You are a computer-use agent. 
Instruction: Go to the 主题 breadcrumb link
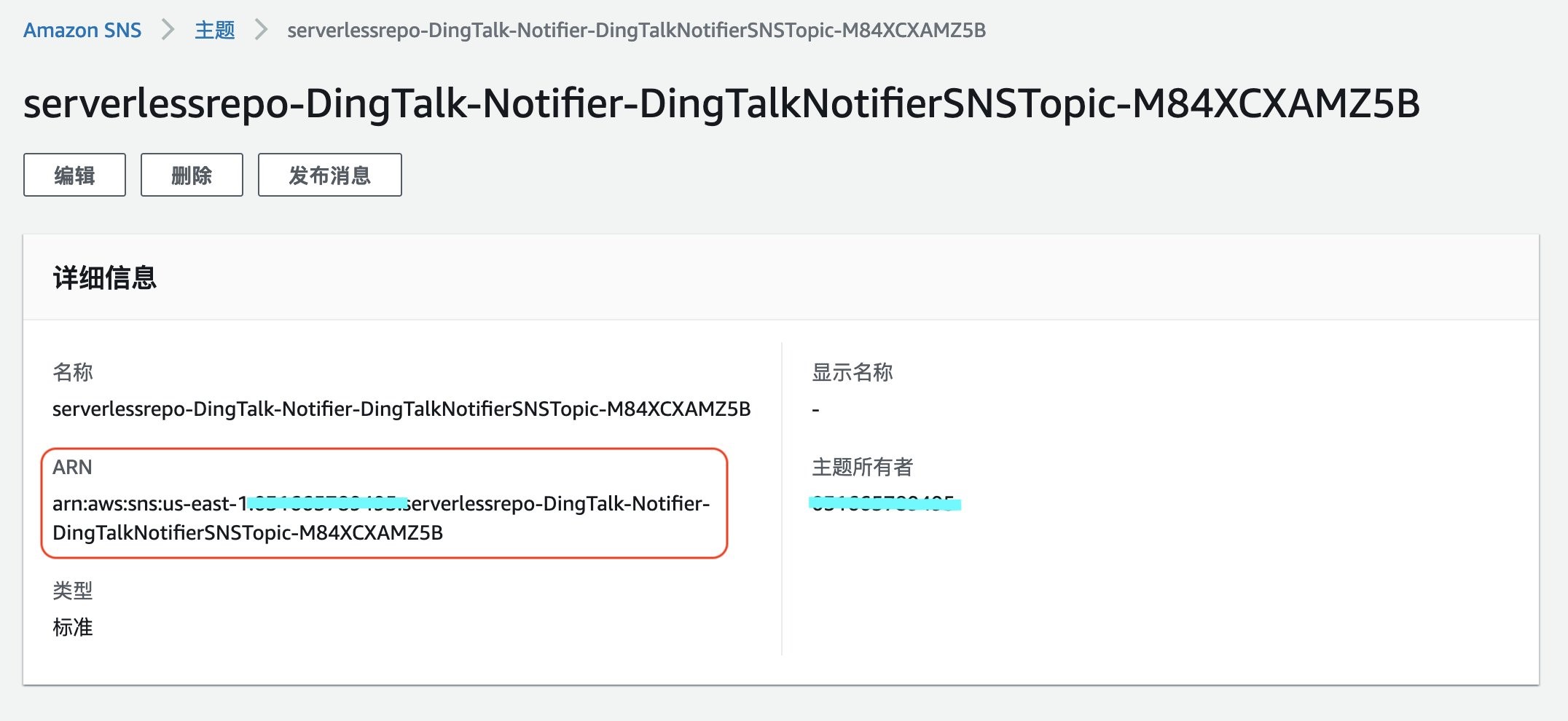click(213, 29)
